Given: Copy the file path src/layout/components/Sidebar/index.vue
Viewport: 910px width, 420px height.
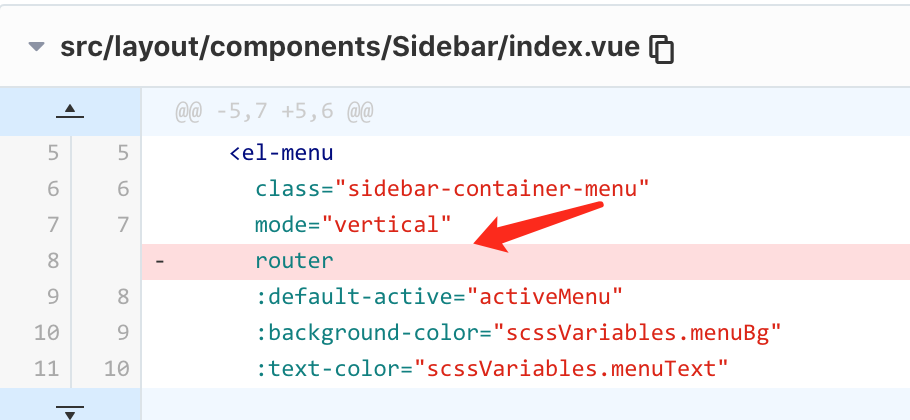Looking at the screenshot, I should (662, 49).
